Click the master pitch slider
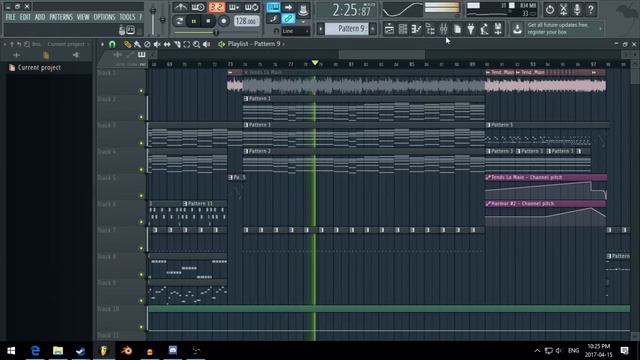The image size is (640, 360). [x=162, y=20]
